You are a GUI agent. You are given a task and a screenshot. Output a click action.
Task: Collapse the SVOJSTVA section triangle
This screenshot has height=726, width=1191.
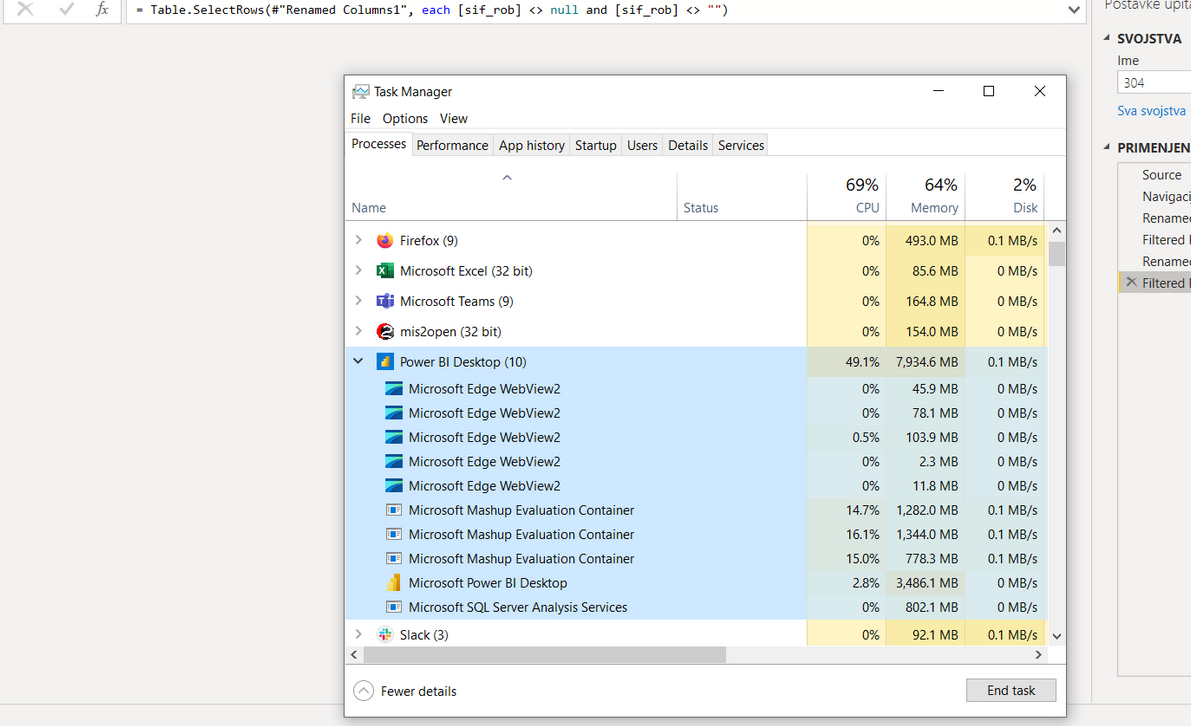pos(1107,37)
